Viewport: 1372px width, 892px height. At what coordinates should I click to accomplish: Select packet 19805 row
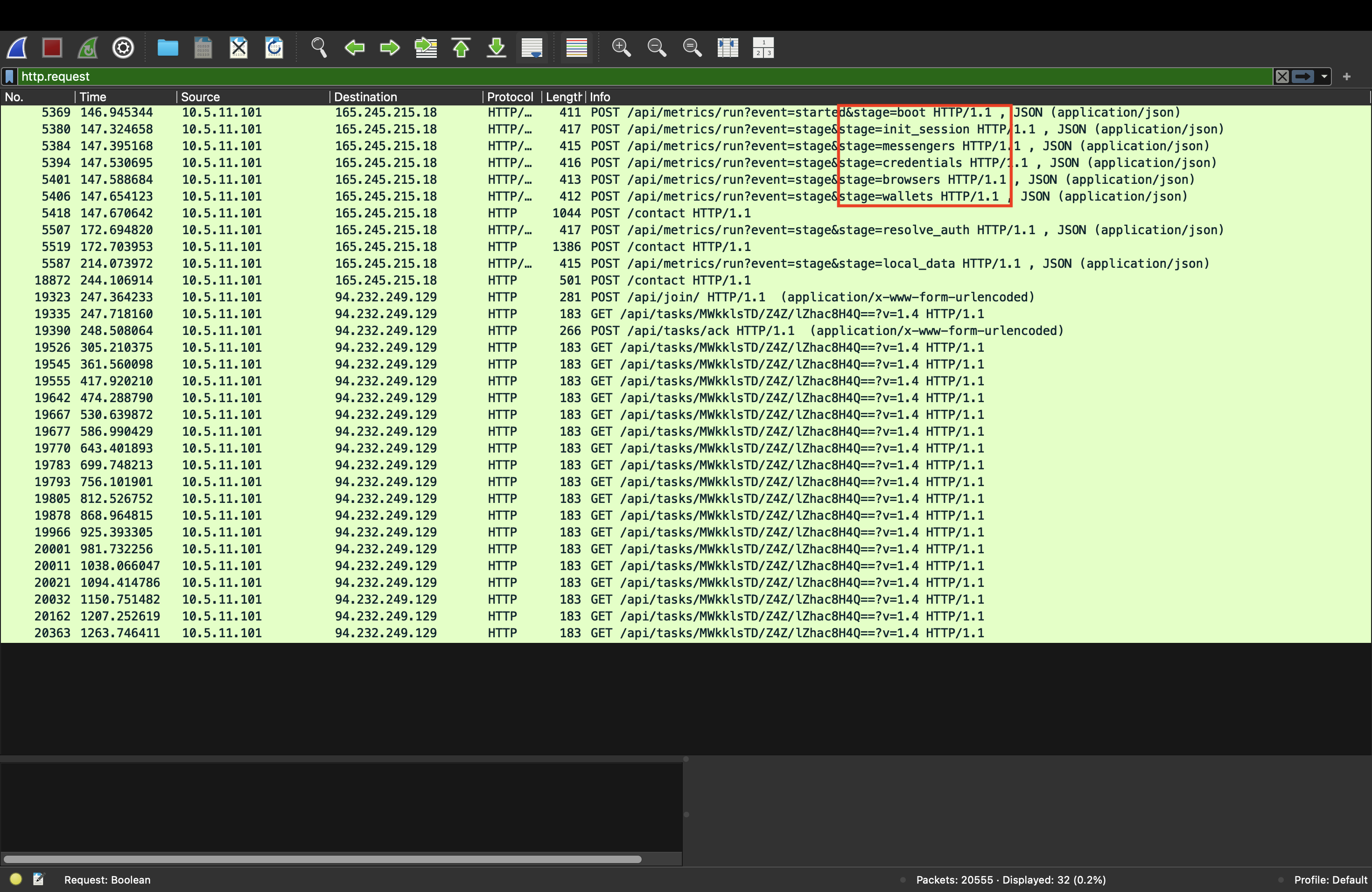tap(686, 498)
